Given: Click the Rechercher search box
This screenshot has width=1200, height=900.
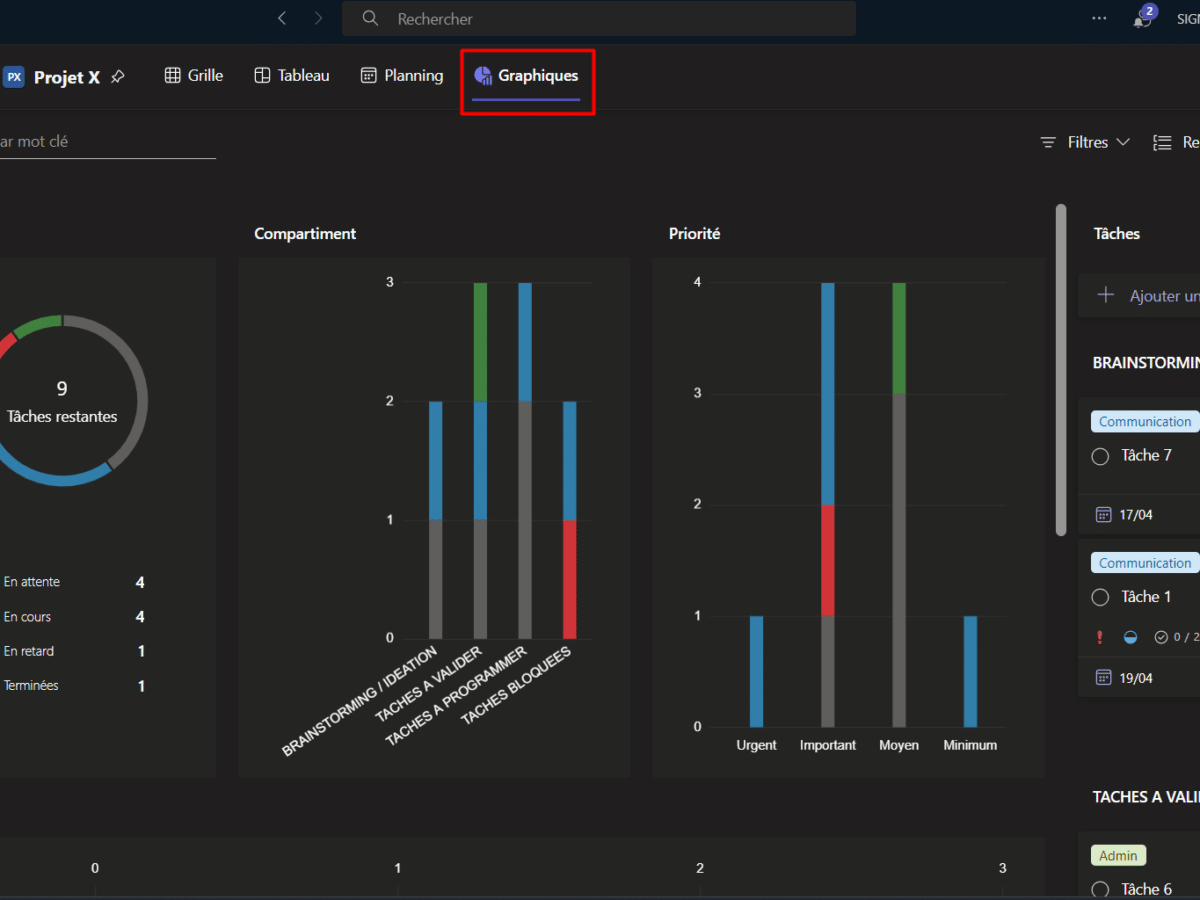Looking at the screenshot, I should pos(598,19).
